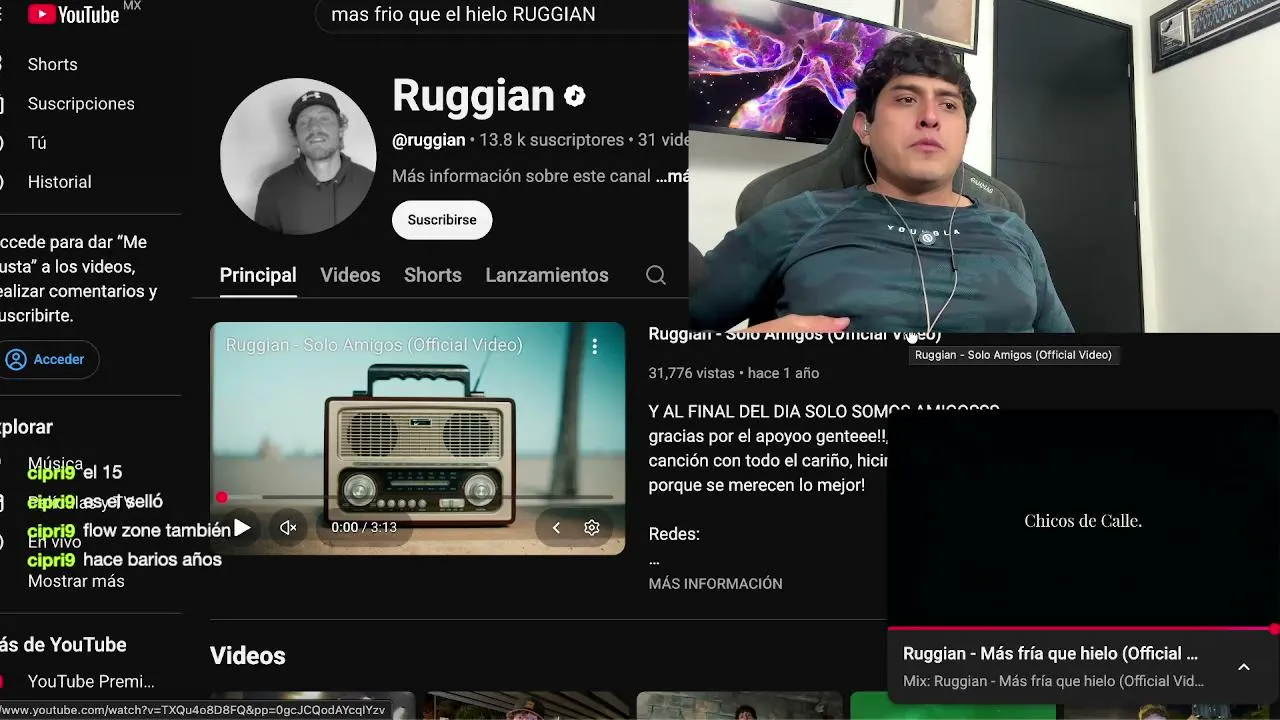Collapse player controls with the left chevron
The width and height of the screenshot is (1280, 720).
point(556,528)
